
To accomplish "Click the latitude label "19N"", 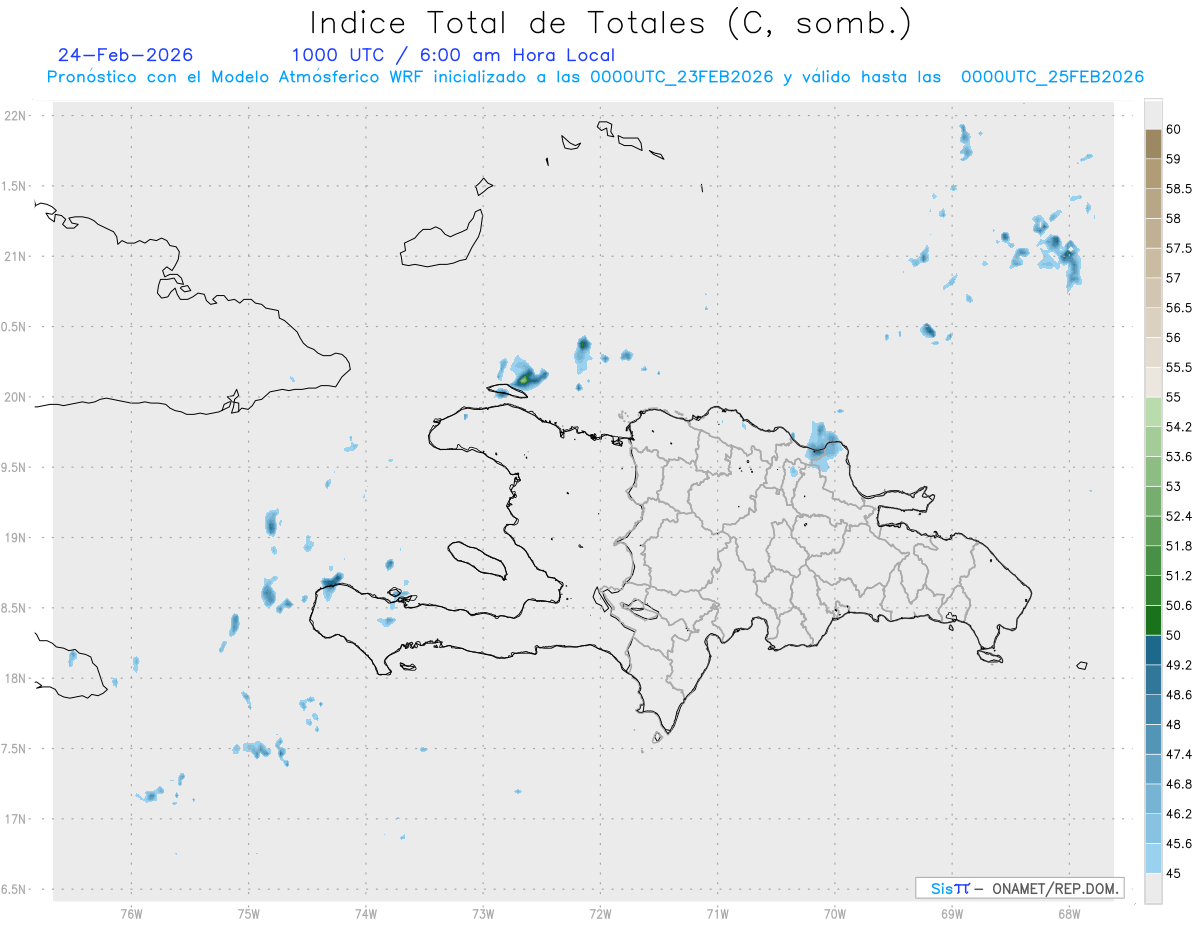I will pos(17,538).
